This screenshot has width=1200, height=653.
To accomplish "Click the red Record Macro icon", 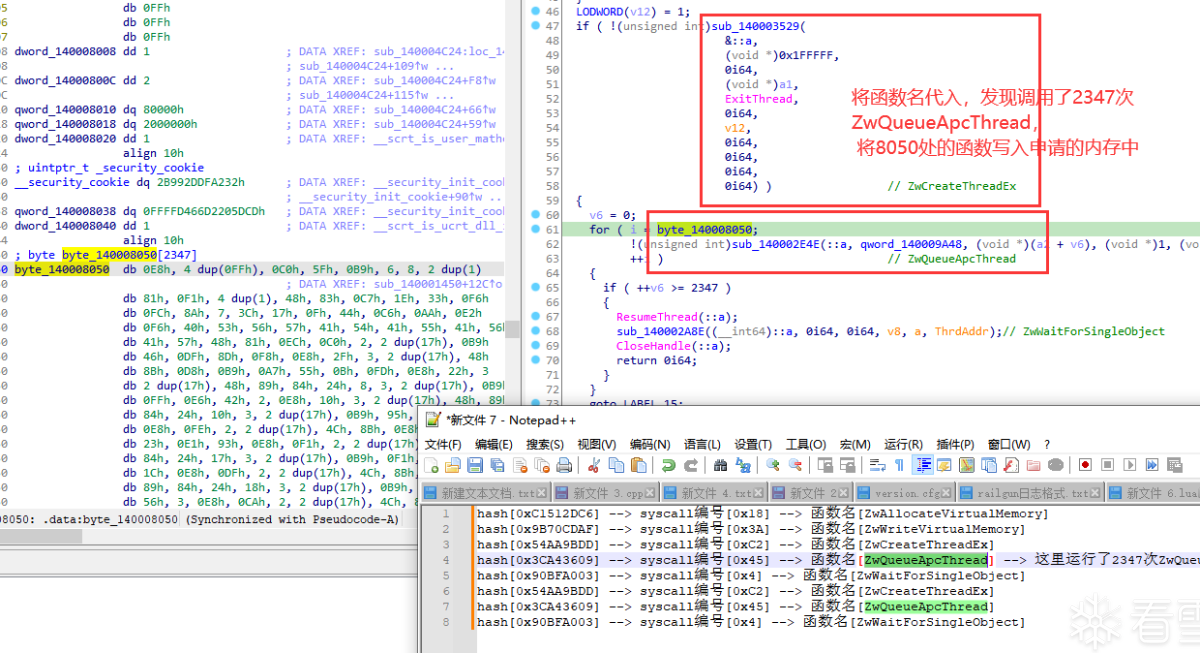I will [1084, 464].
